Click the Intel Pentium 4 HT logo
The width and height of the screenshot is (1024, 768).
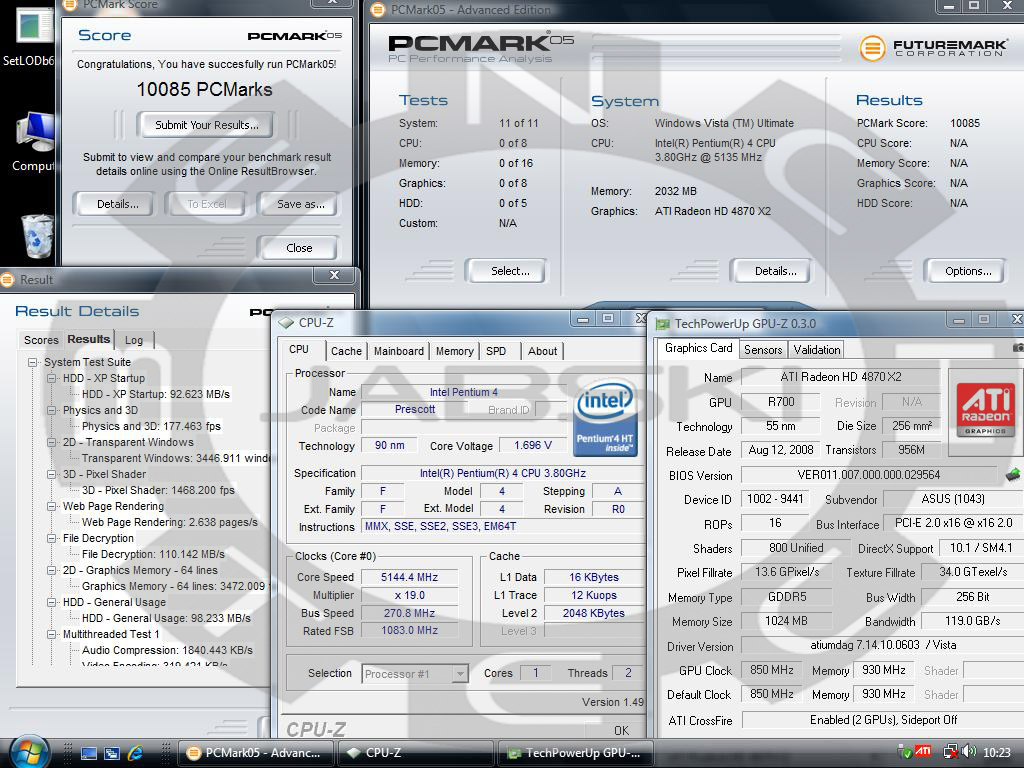pyautogui.click(x=605, y=417)
